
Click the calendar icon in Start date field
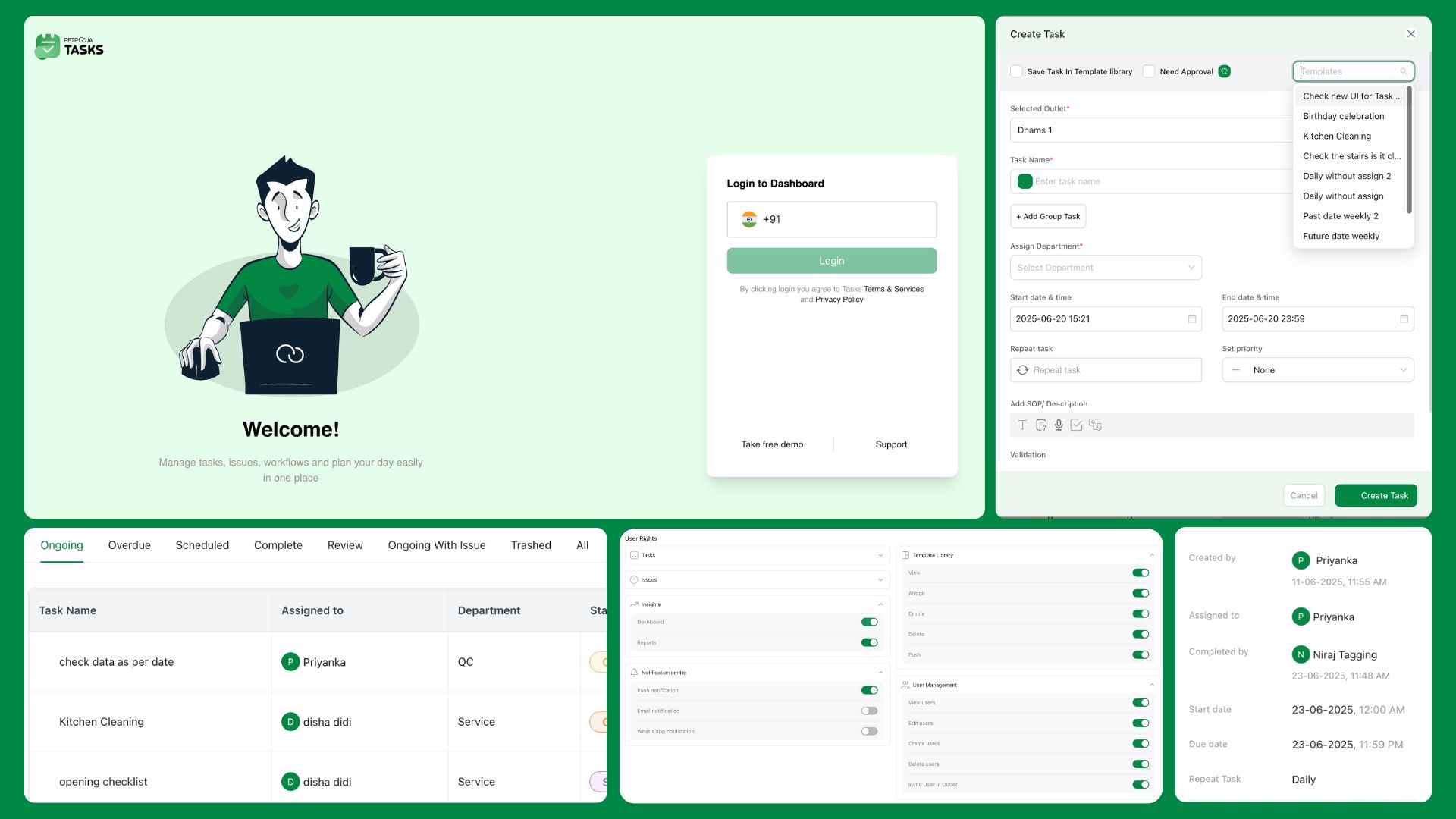(x=1192, y=319)
